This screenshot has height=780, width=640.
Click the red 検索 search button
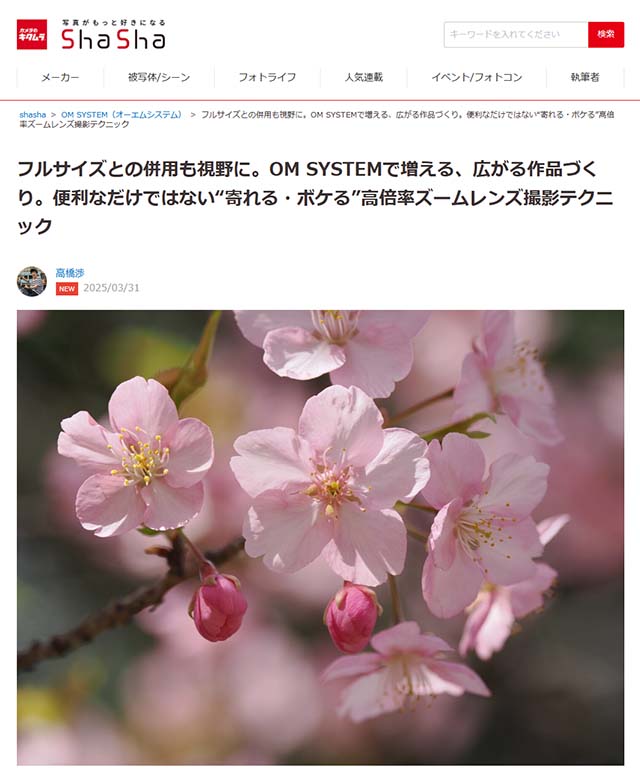click(x=606, y=34)
